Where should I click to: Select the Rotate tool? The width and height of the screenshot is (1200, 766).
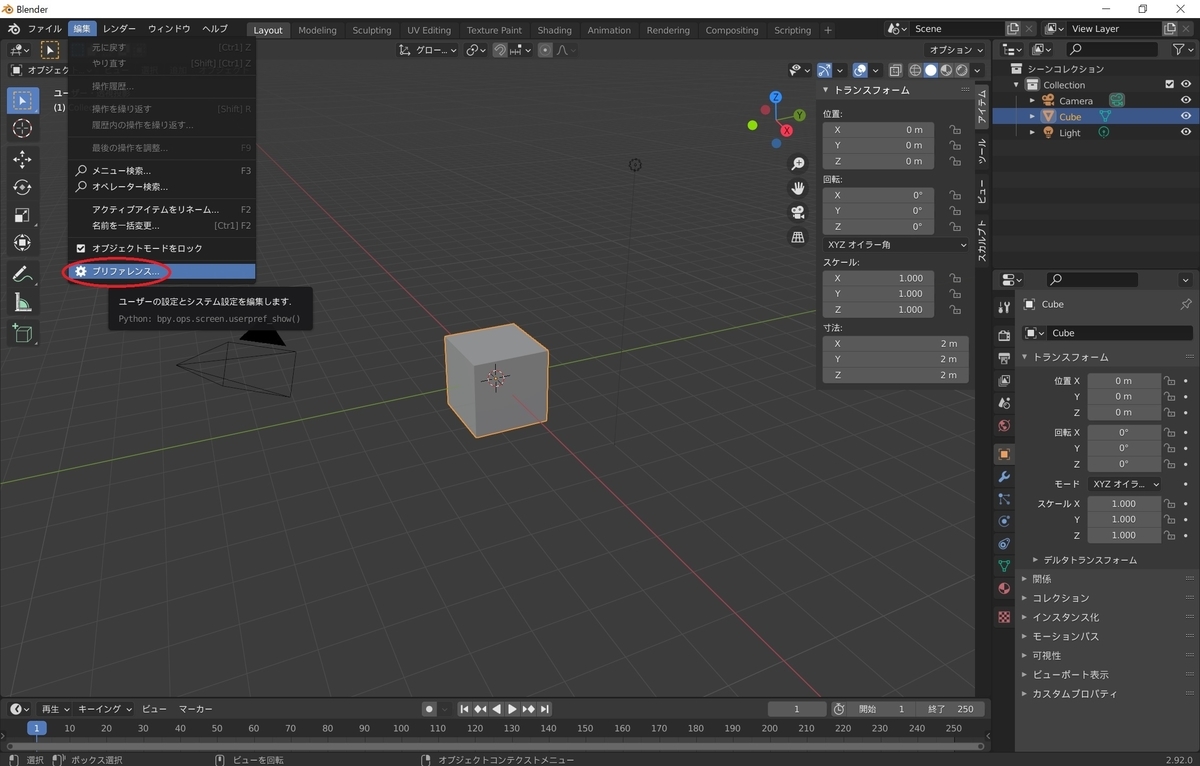[x=22, y=187]
